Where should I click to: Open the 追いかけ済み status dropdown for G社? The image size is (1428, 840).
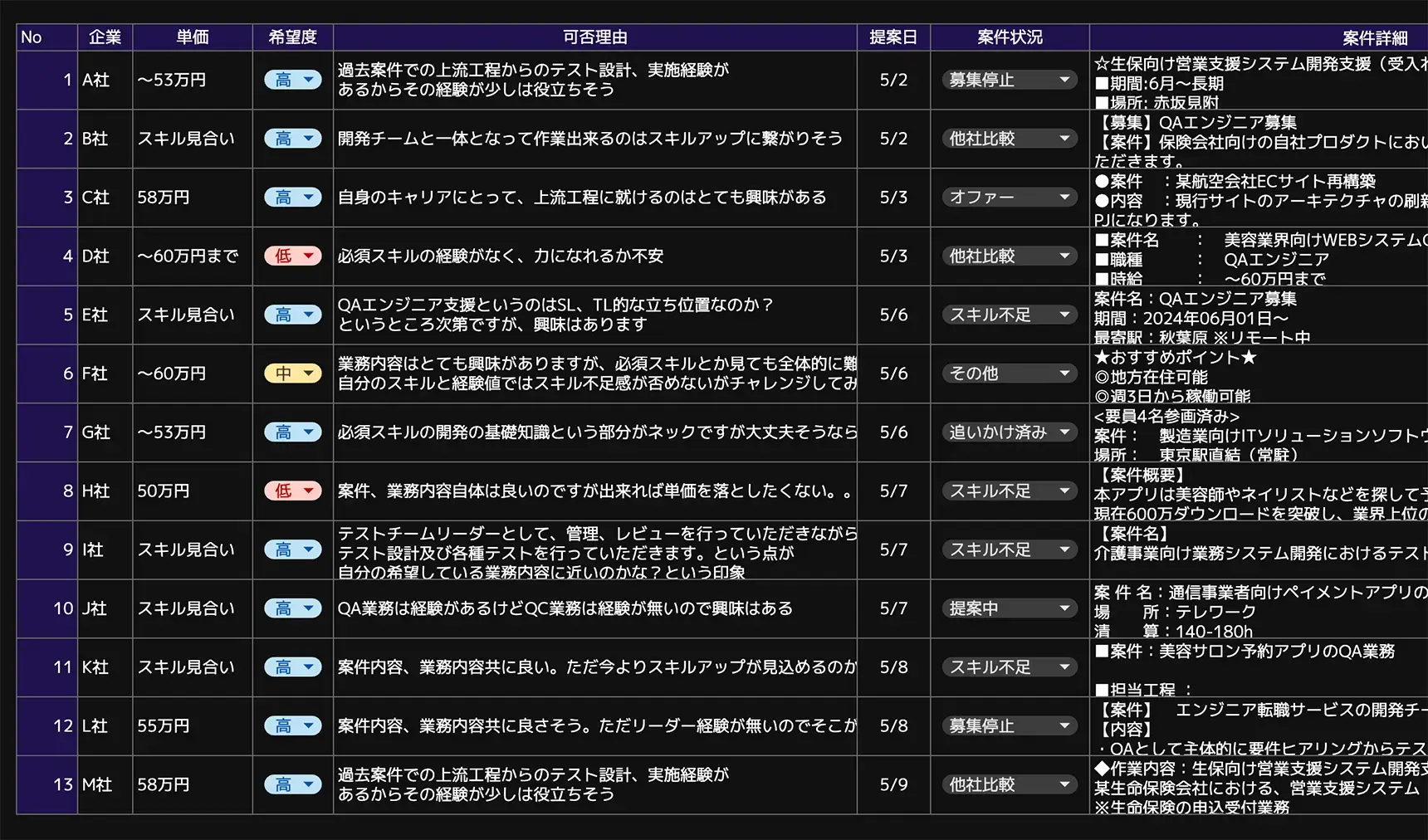[1010, 432]
